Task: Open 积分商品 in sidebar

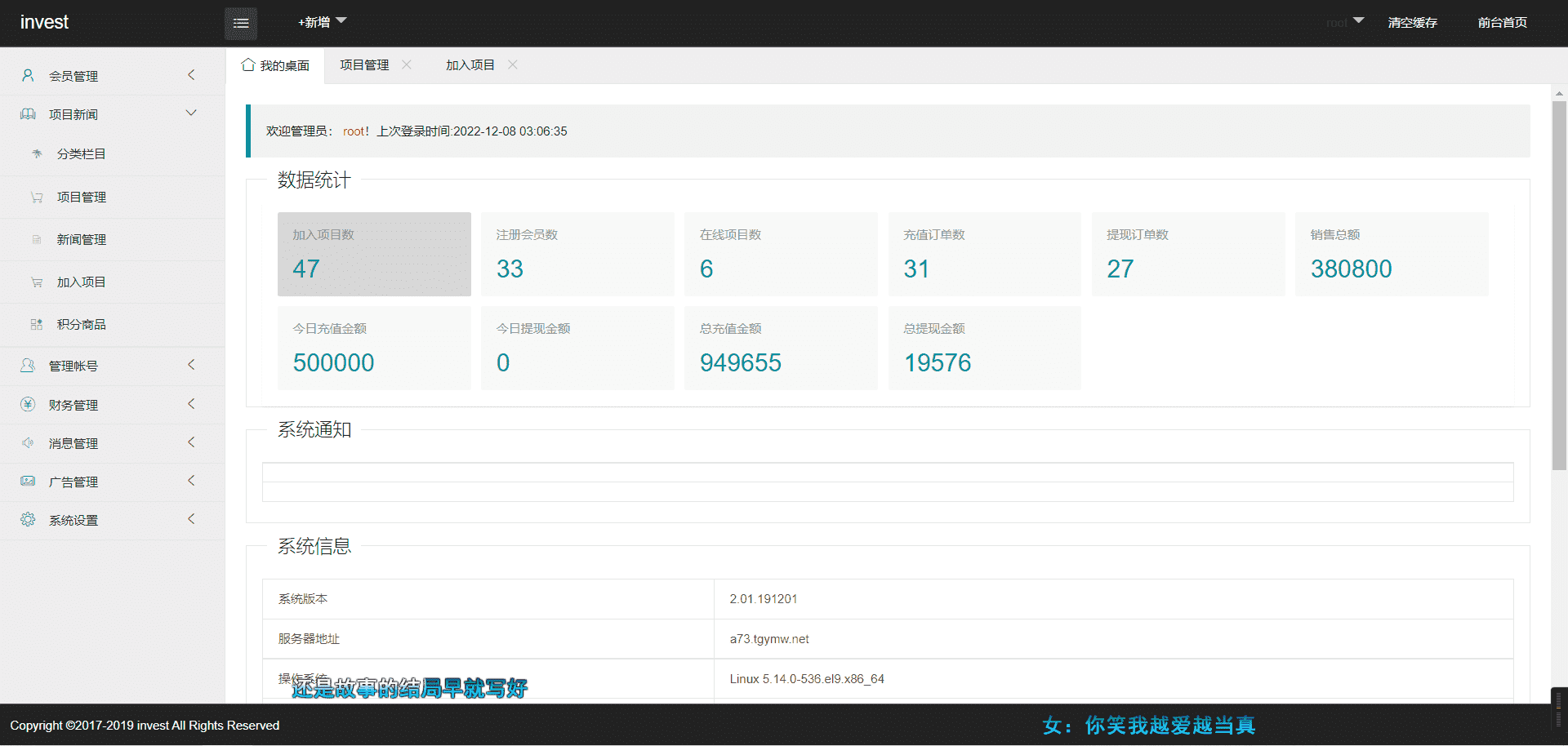Action: [81, 325]
